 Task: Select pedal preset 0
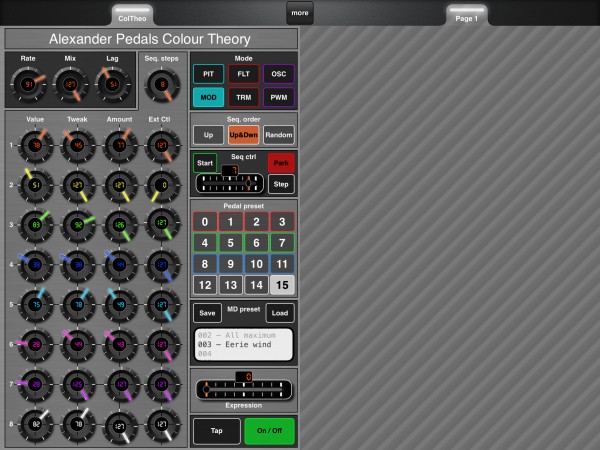(x=205, y=222)
